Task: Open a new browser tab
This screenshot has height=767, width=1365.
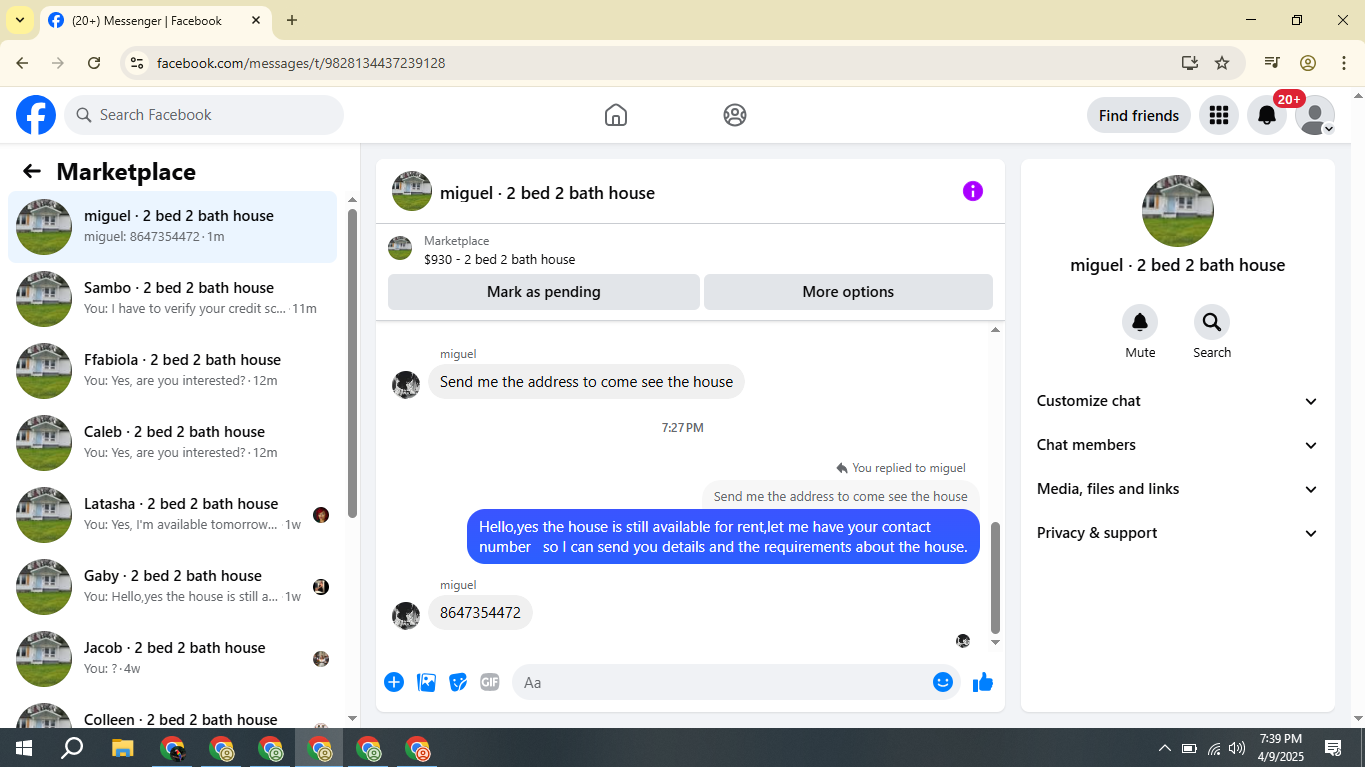Action: 292,20
